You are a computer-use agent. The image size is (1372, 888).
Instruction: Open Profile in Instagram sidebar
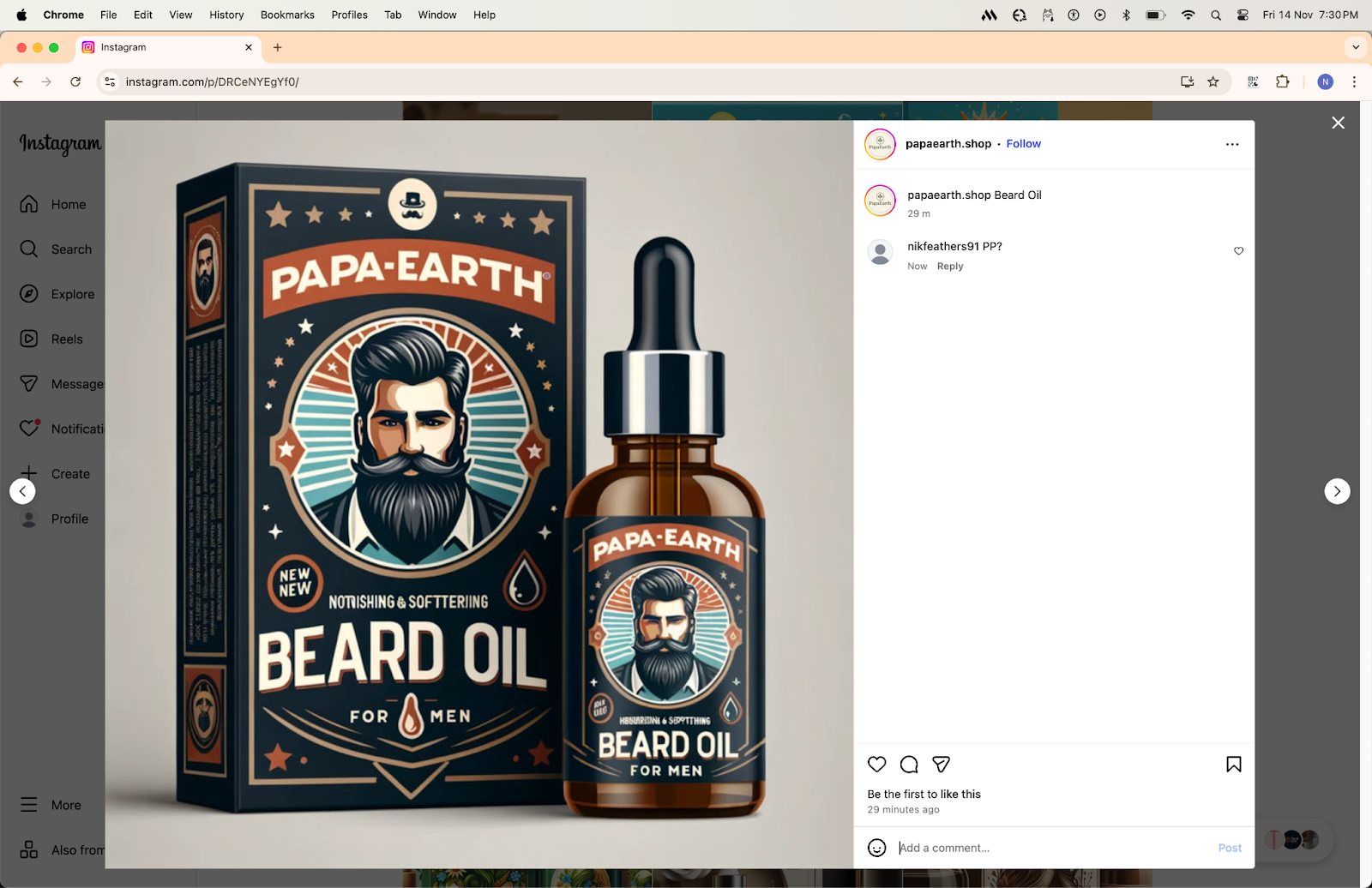54,519
